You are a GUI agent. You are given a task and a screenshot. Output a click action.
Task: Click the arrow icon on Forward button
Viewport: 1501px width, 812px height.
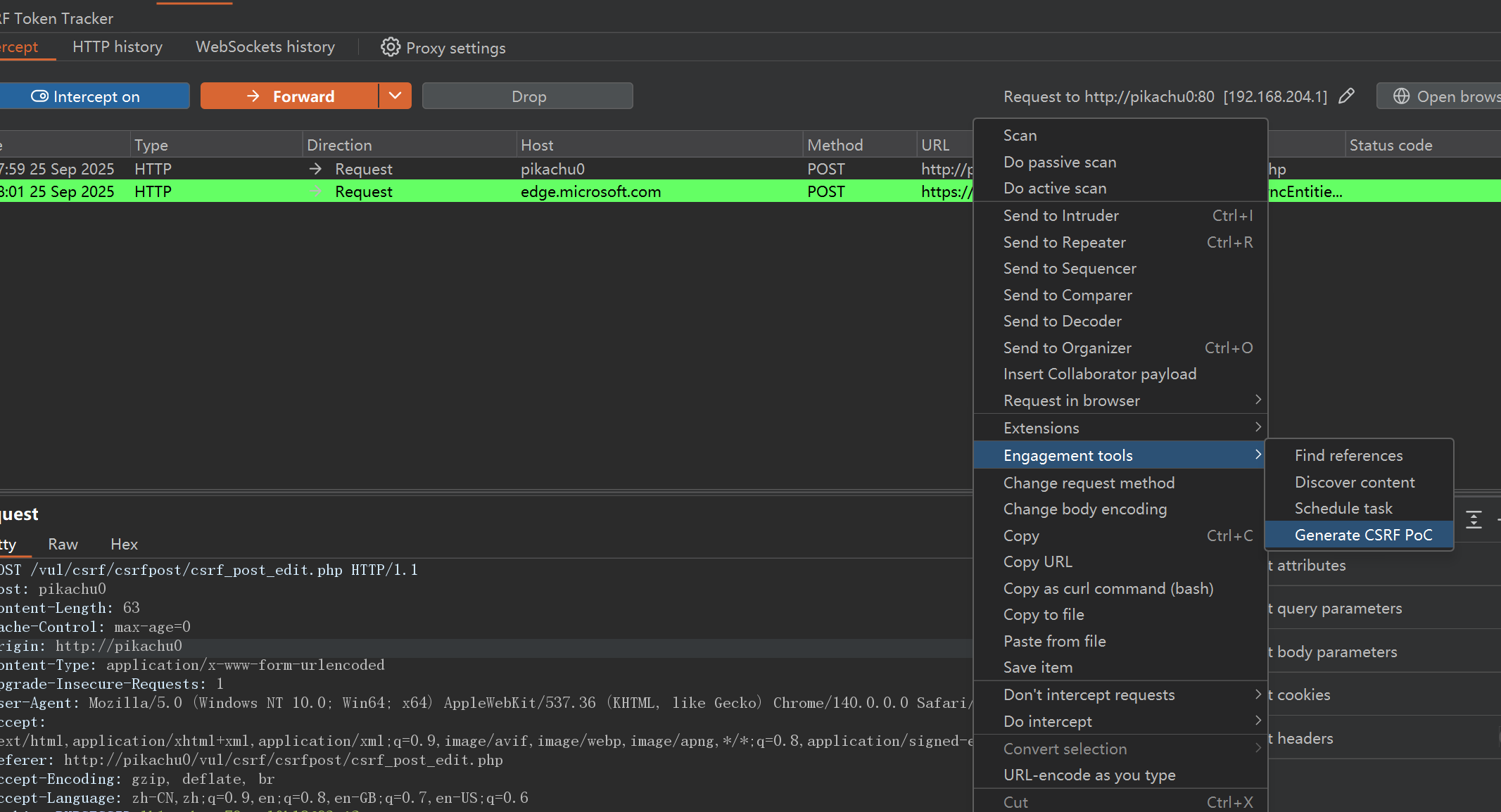[x=253, y=96]
